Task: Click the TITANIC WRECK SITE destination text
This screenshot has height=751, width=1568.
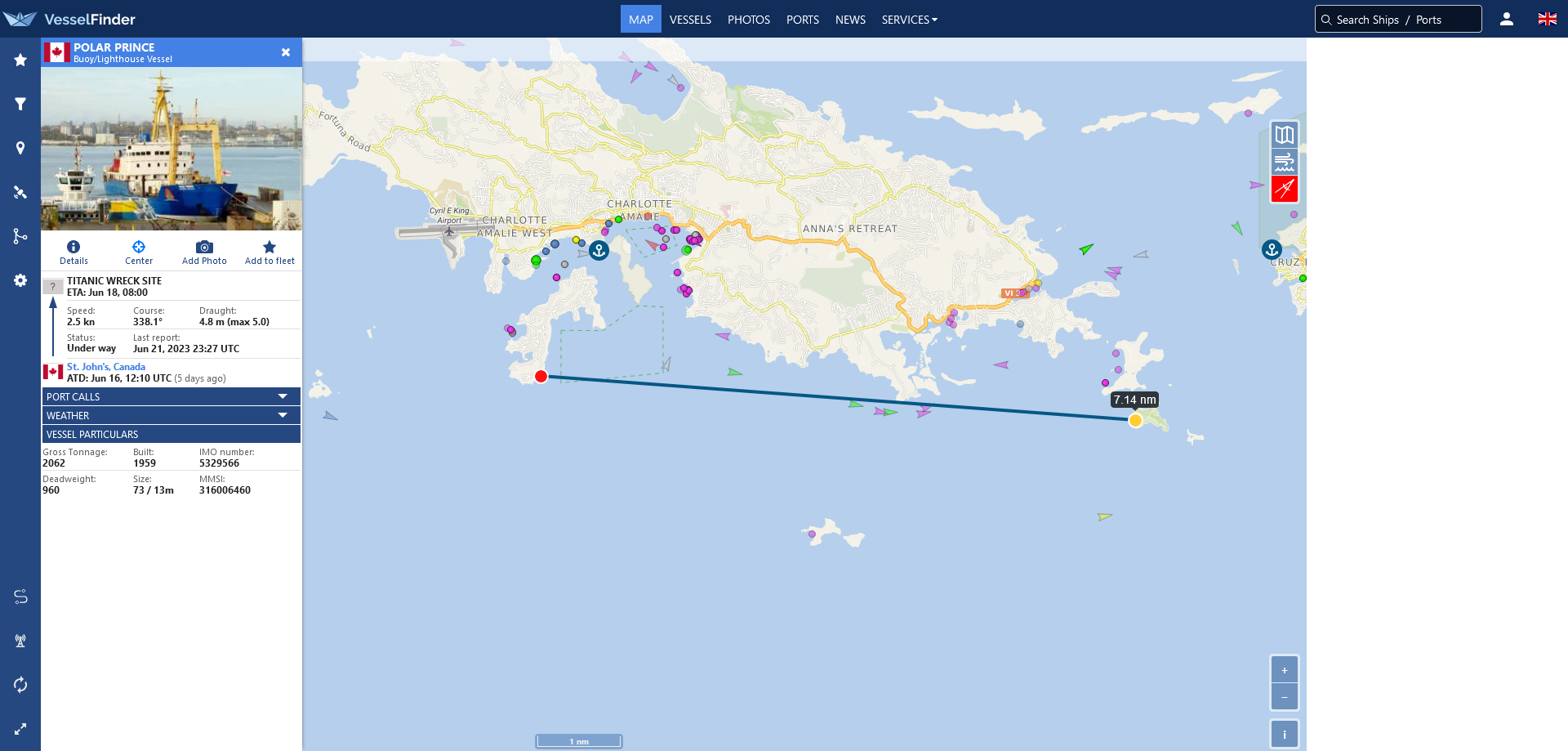Action: [x=114, y=281]
